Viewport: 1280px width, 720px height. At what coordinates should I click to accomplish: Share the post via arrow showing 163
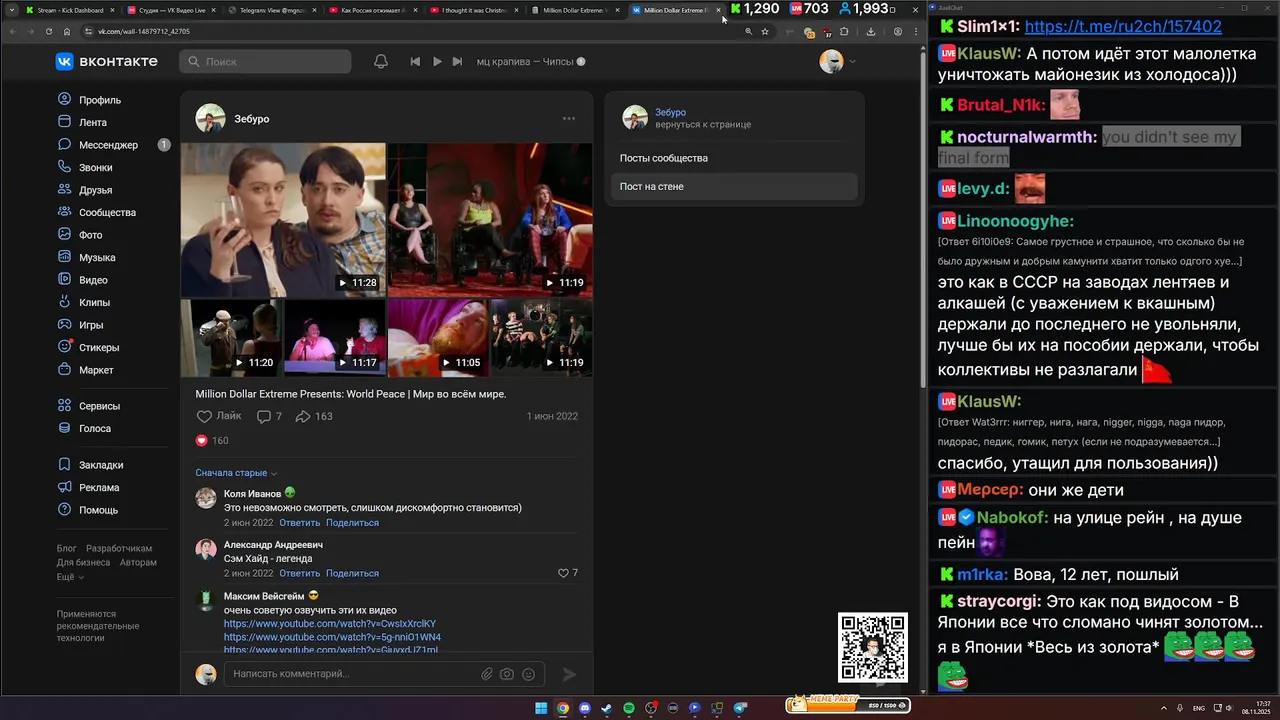pyautogui.click(x=314, y=416)
